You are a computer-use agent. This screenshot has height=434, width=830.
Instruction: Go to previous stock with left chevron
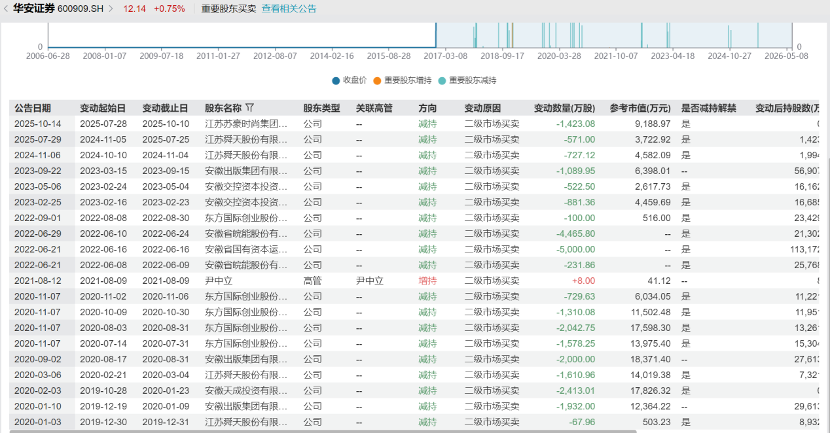pyautogui.click(x=5, y=9)
